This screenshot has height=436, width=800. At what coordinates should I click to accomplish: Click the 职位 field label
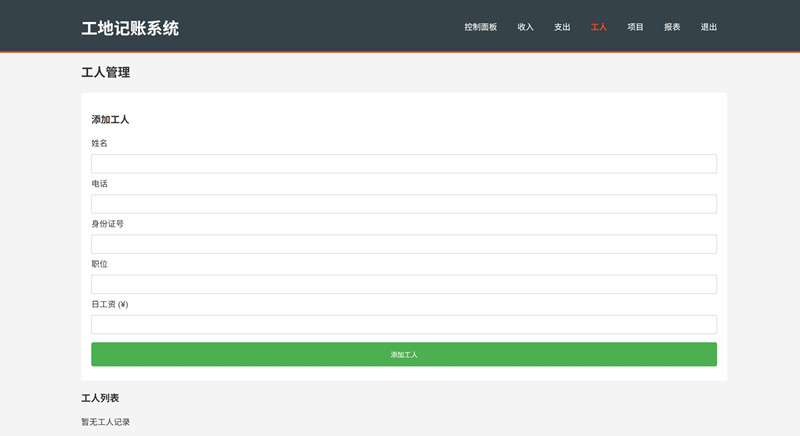(x=99, y=264)
